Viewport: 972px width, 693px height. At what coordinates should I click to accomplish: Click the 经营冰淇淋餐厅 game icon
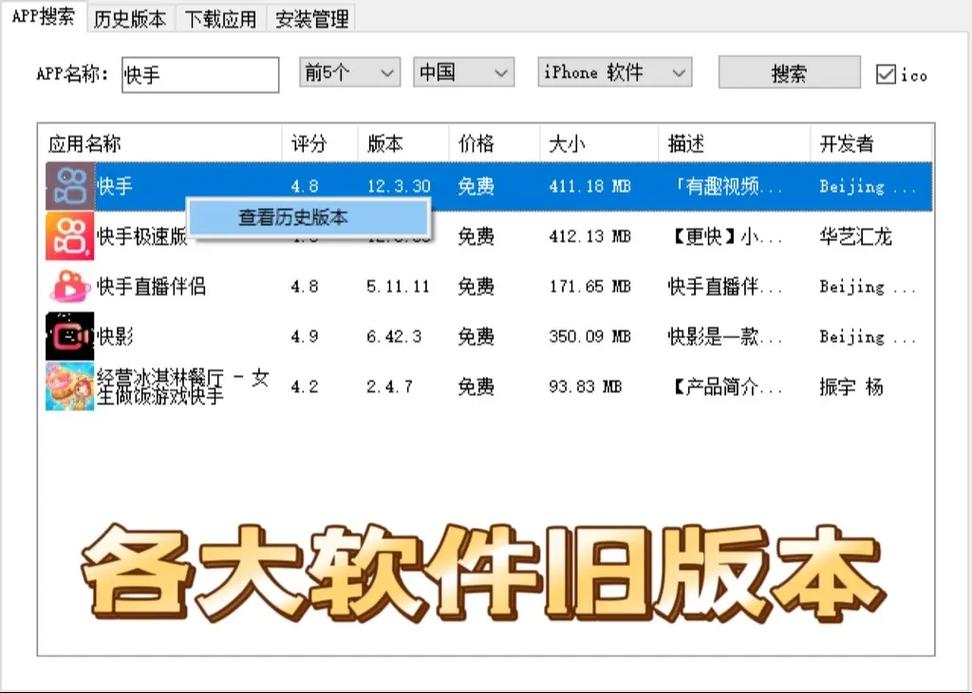coord(69,385)
